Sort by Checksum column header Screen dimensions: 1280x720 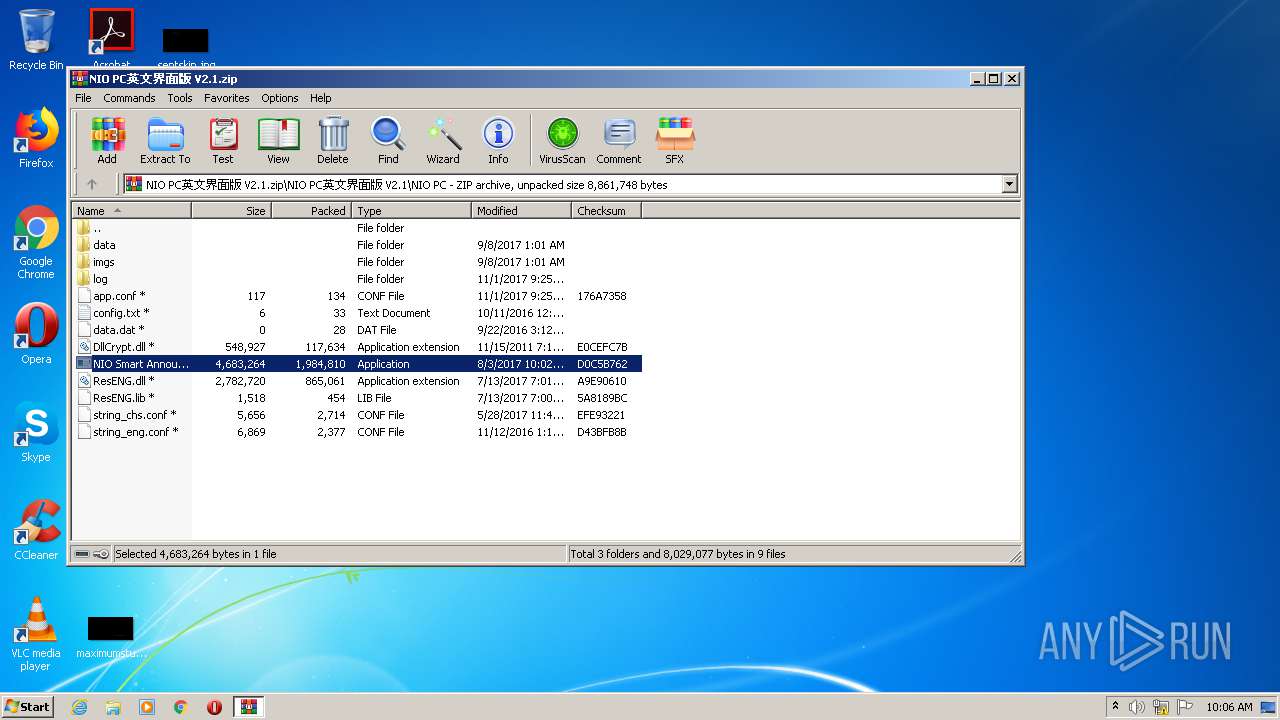point(606,211)
